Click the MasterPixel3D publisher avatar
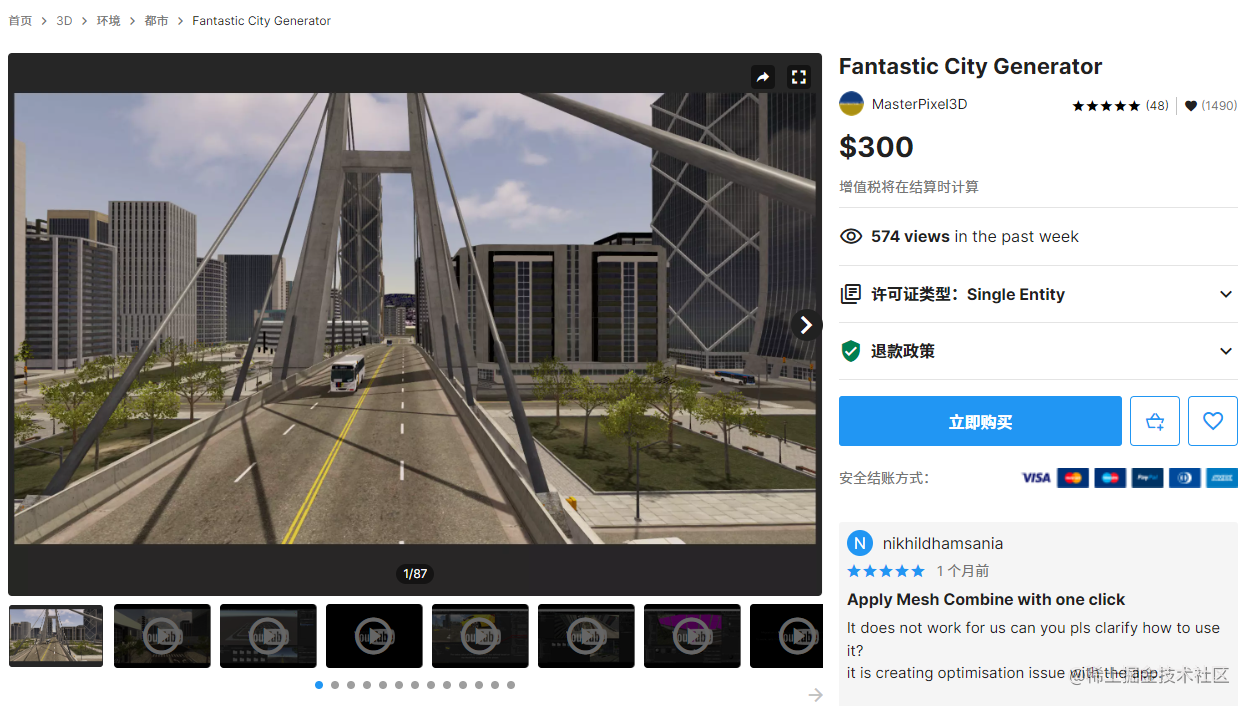Viewport: 1250px width, 706px height. (x=851, y=103)
